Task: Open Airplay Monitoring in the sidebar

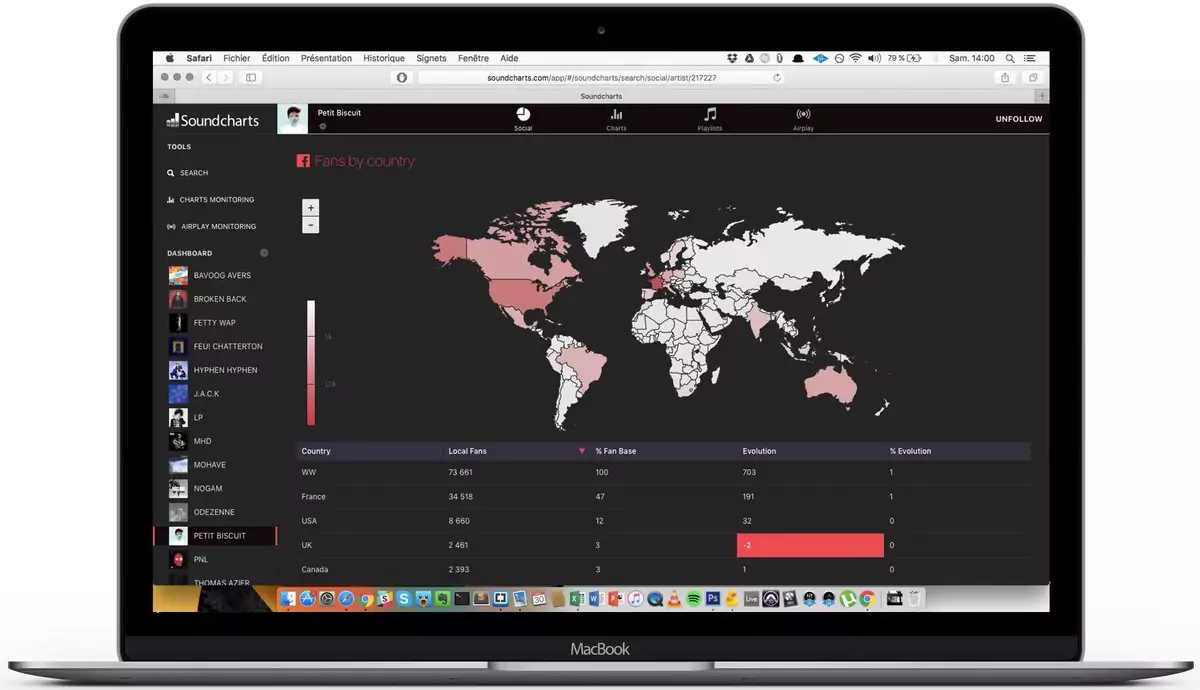Action: 217,227
